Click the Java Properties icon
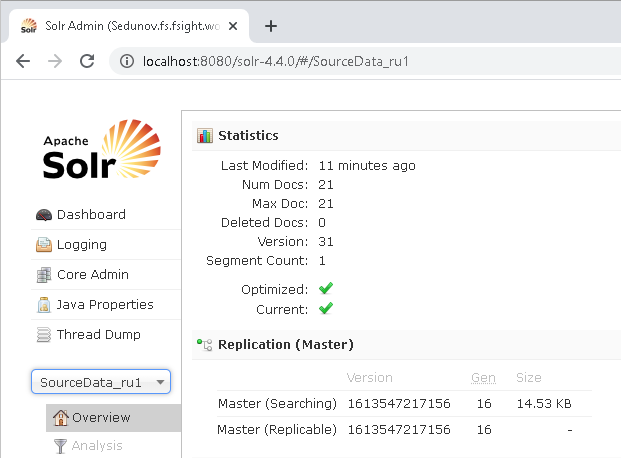621x458 pixels. [x=43, y=305]
